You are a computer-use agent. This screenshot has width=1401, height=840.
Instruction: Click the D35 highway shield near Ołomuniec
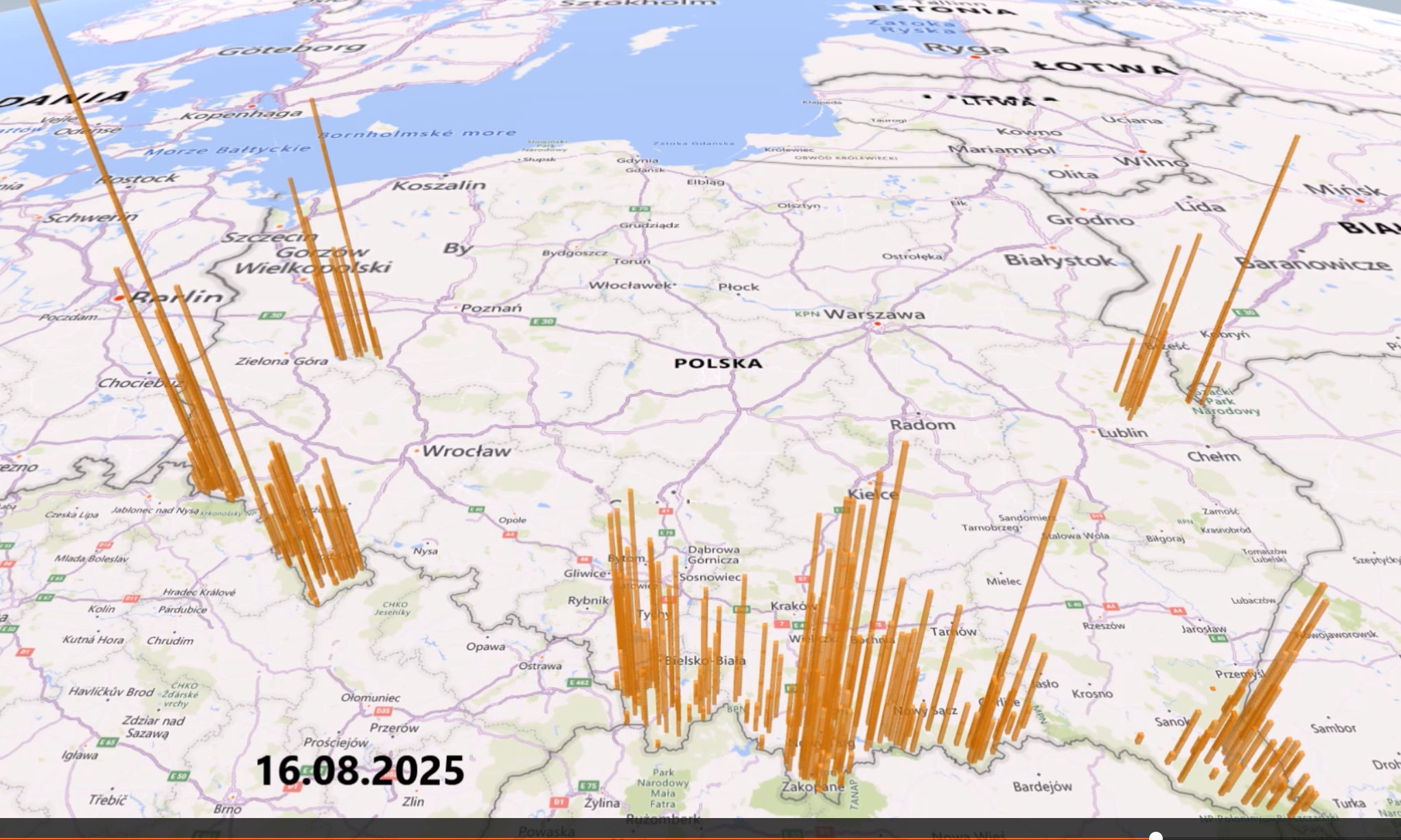(383, 711)
